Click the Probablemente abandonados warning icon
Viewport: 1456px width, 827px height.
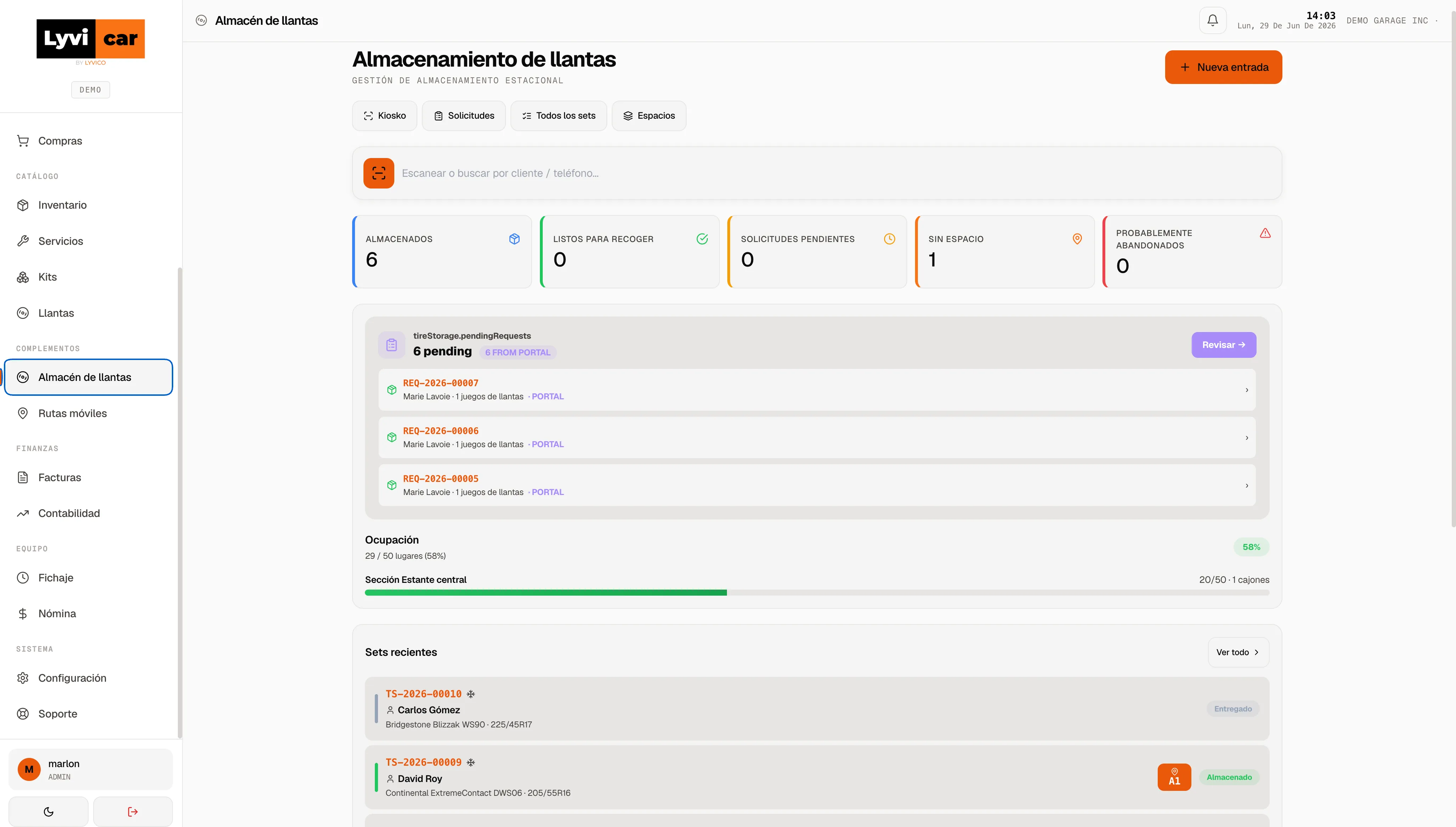[x=1265, y=233]
